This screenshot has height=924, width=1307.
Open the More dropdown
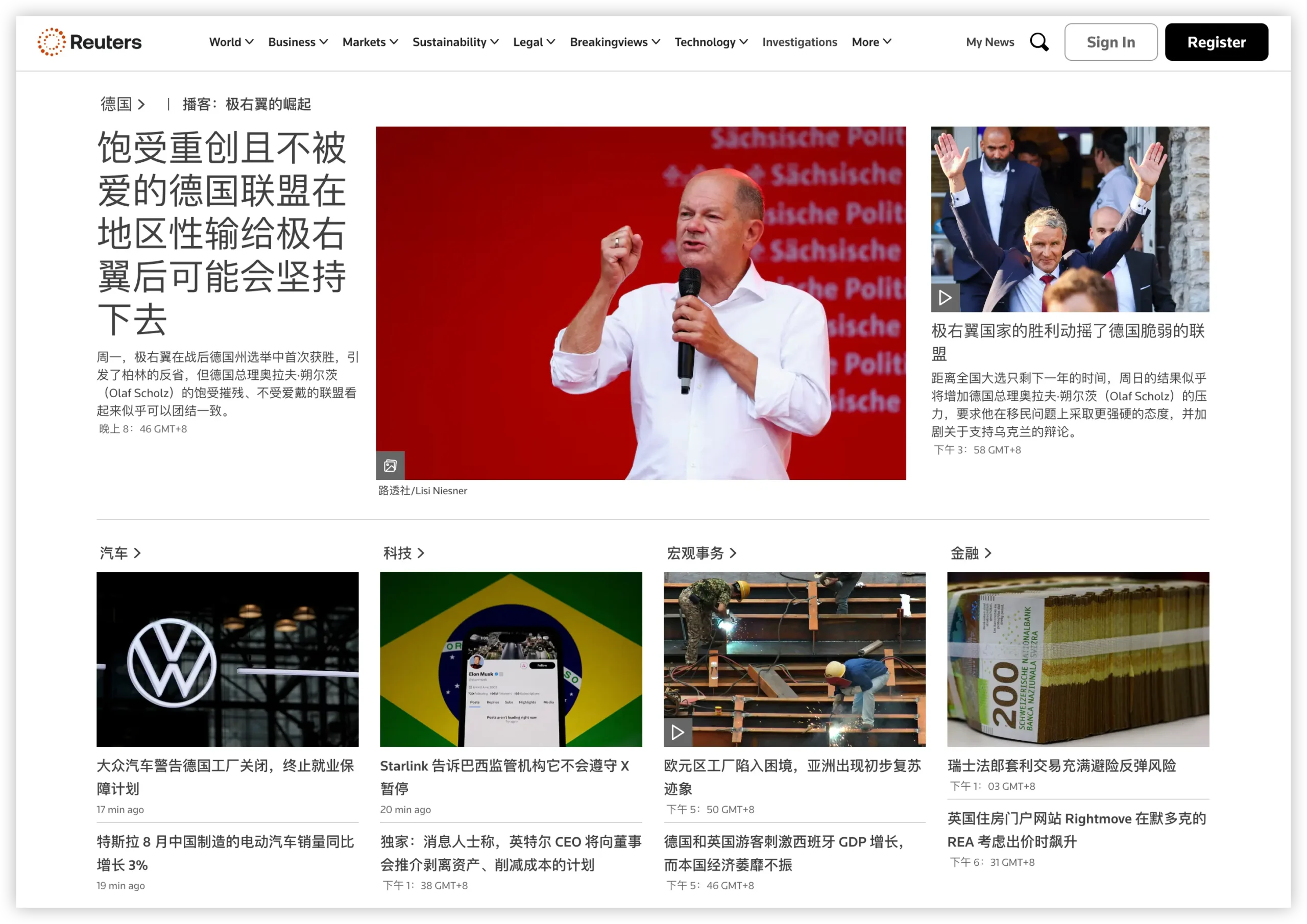871,41
